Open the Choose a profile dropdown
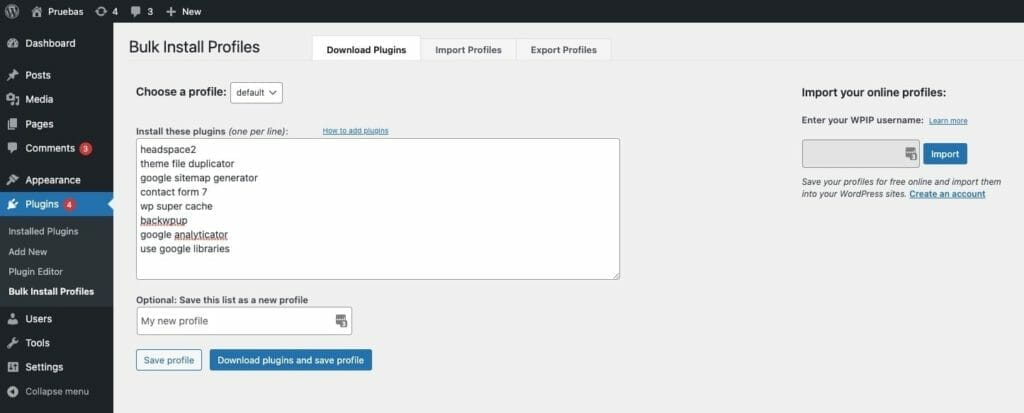 coord(256,93)
